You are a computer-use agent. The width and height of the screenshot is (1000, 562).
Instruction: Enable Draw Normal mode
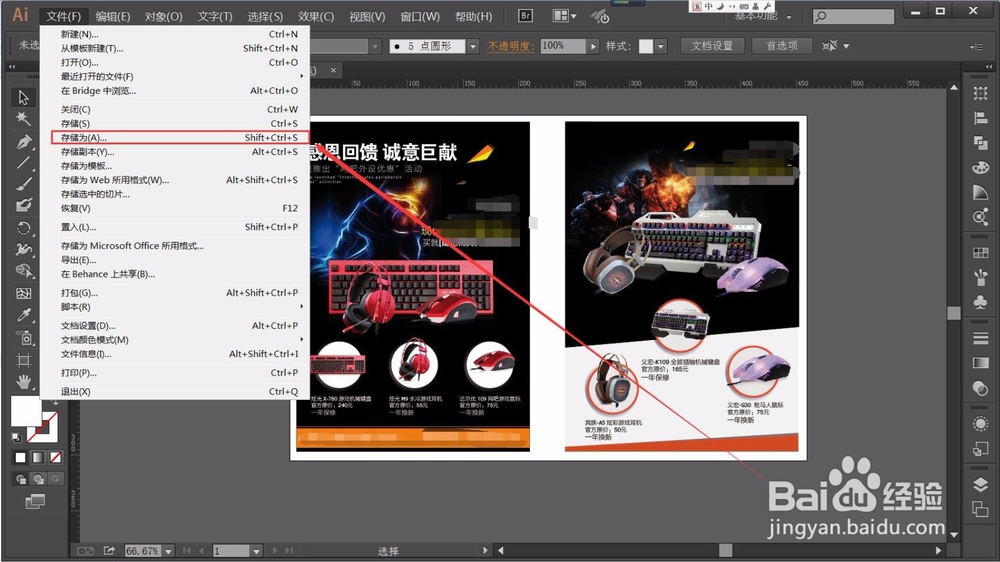coord(21,479)
